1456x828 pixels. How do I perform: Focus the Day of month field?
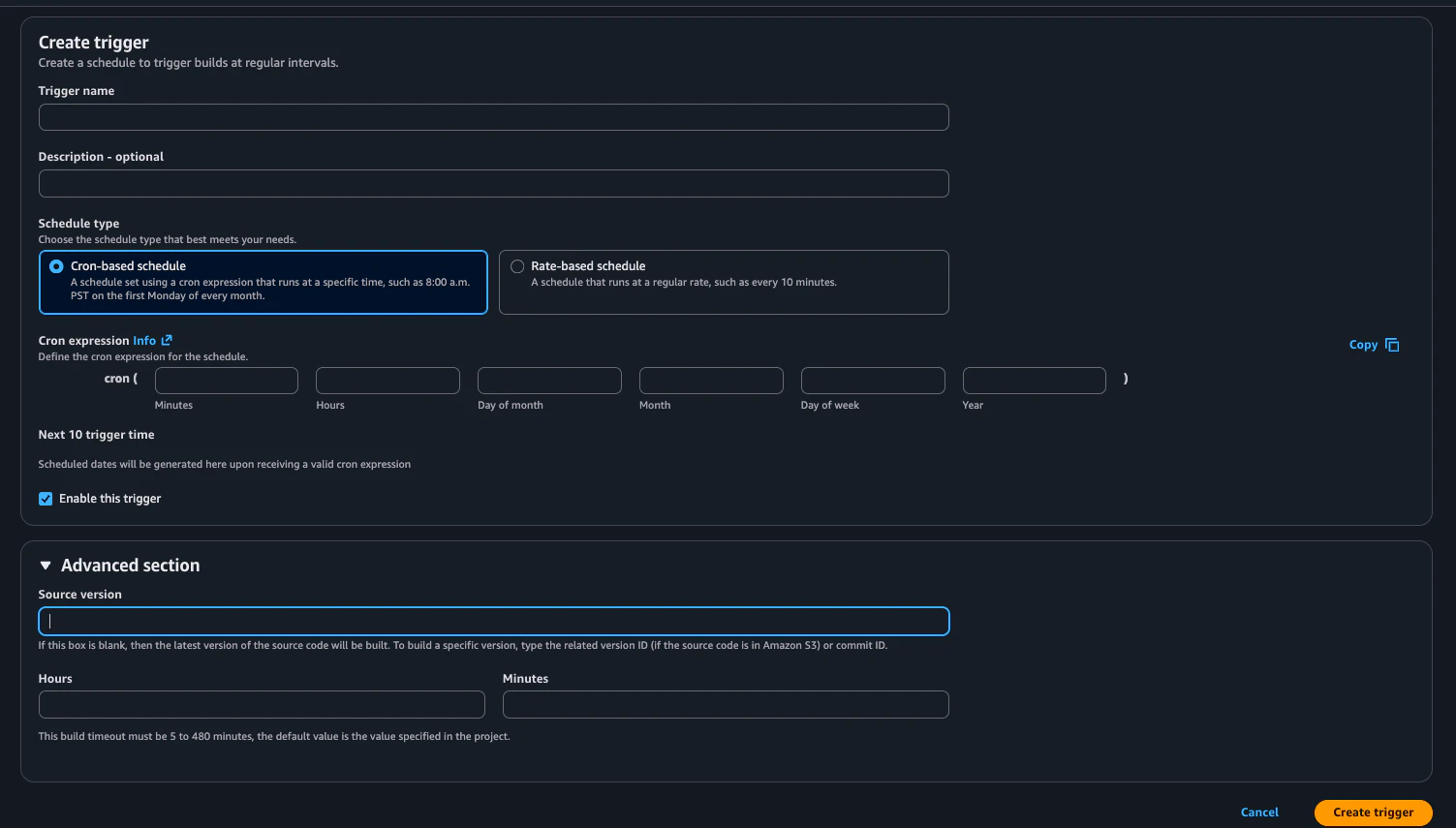click(x=549, y=381)
